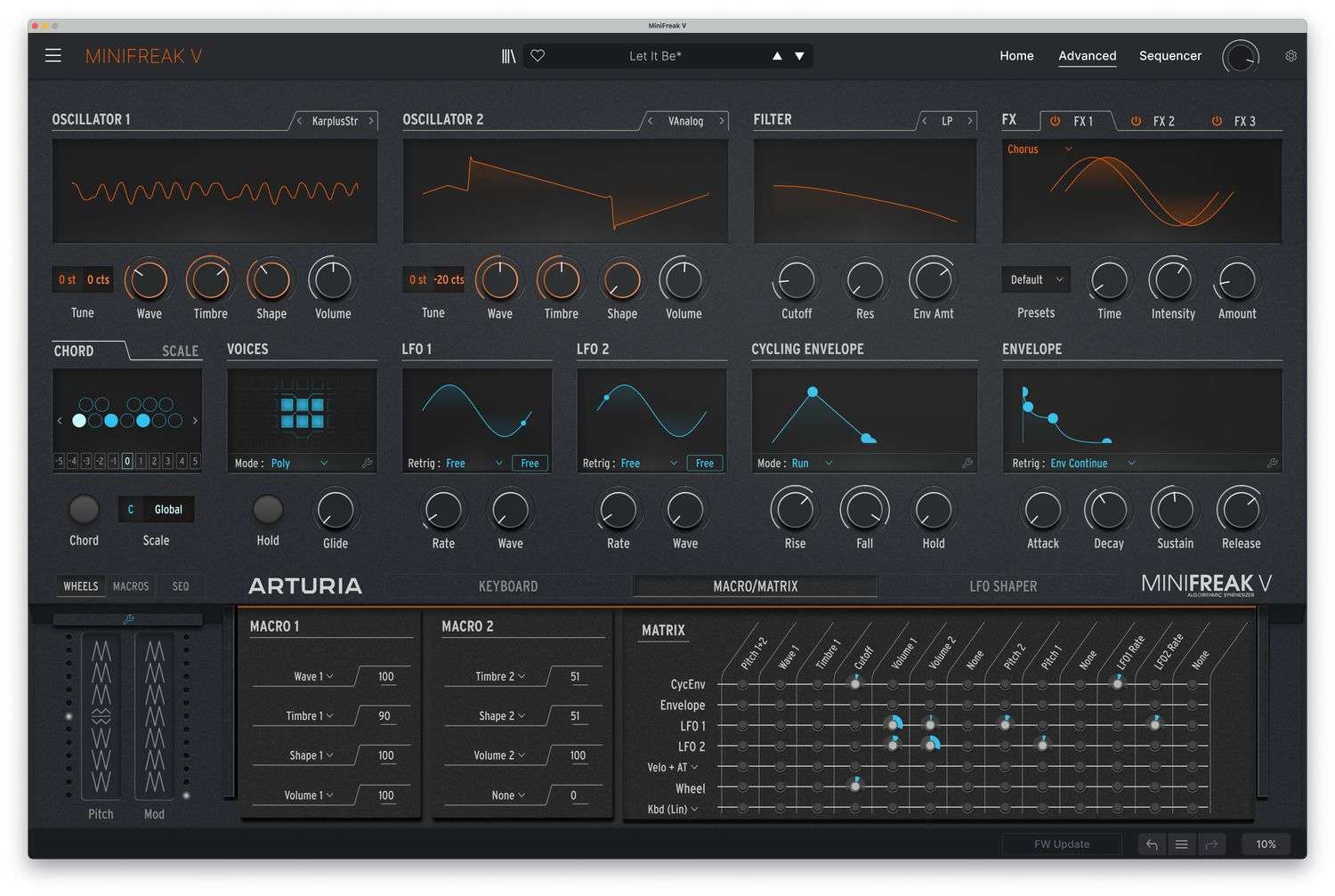
Task: Click chord octave 0 button
Action: click(127, 461)
